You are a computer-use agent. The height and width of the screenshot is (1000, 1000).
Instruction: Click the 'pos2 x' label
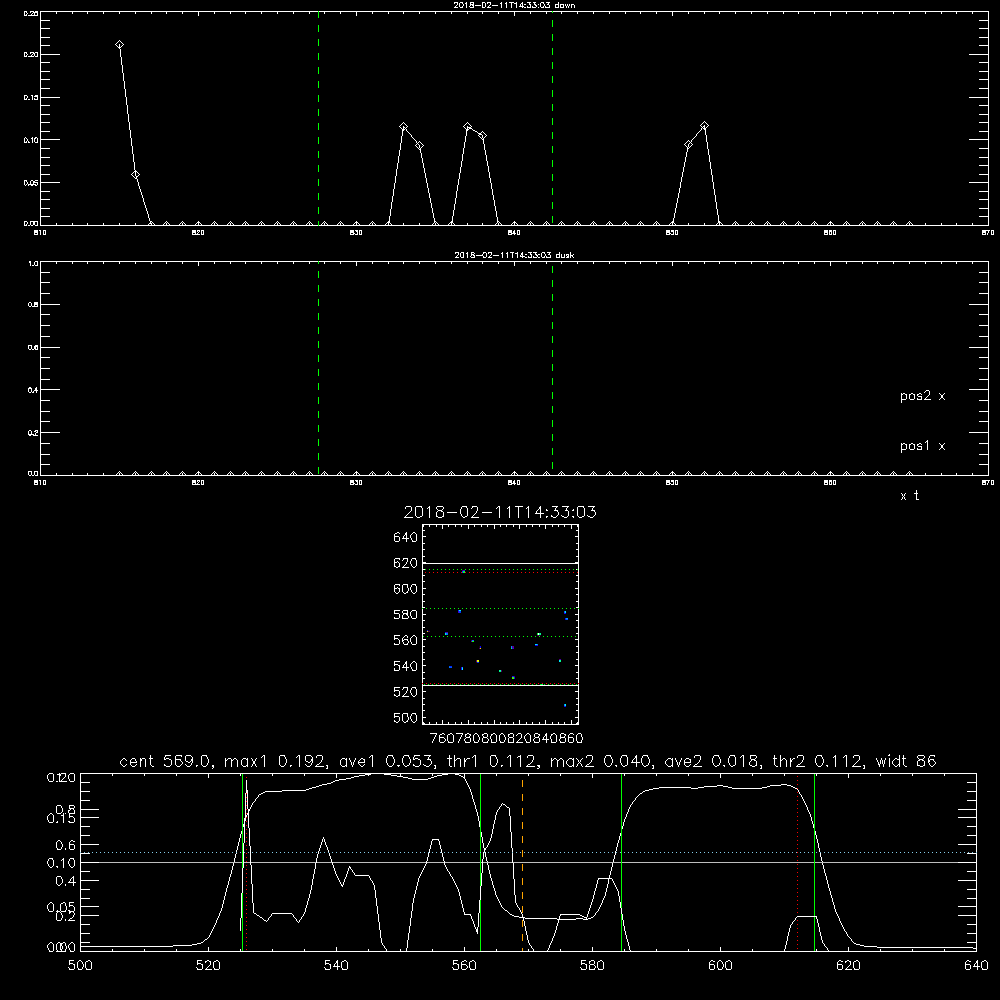[x=922, y=396]
